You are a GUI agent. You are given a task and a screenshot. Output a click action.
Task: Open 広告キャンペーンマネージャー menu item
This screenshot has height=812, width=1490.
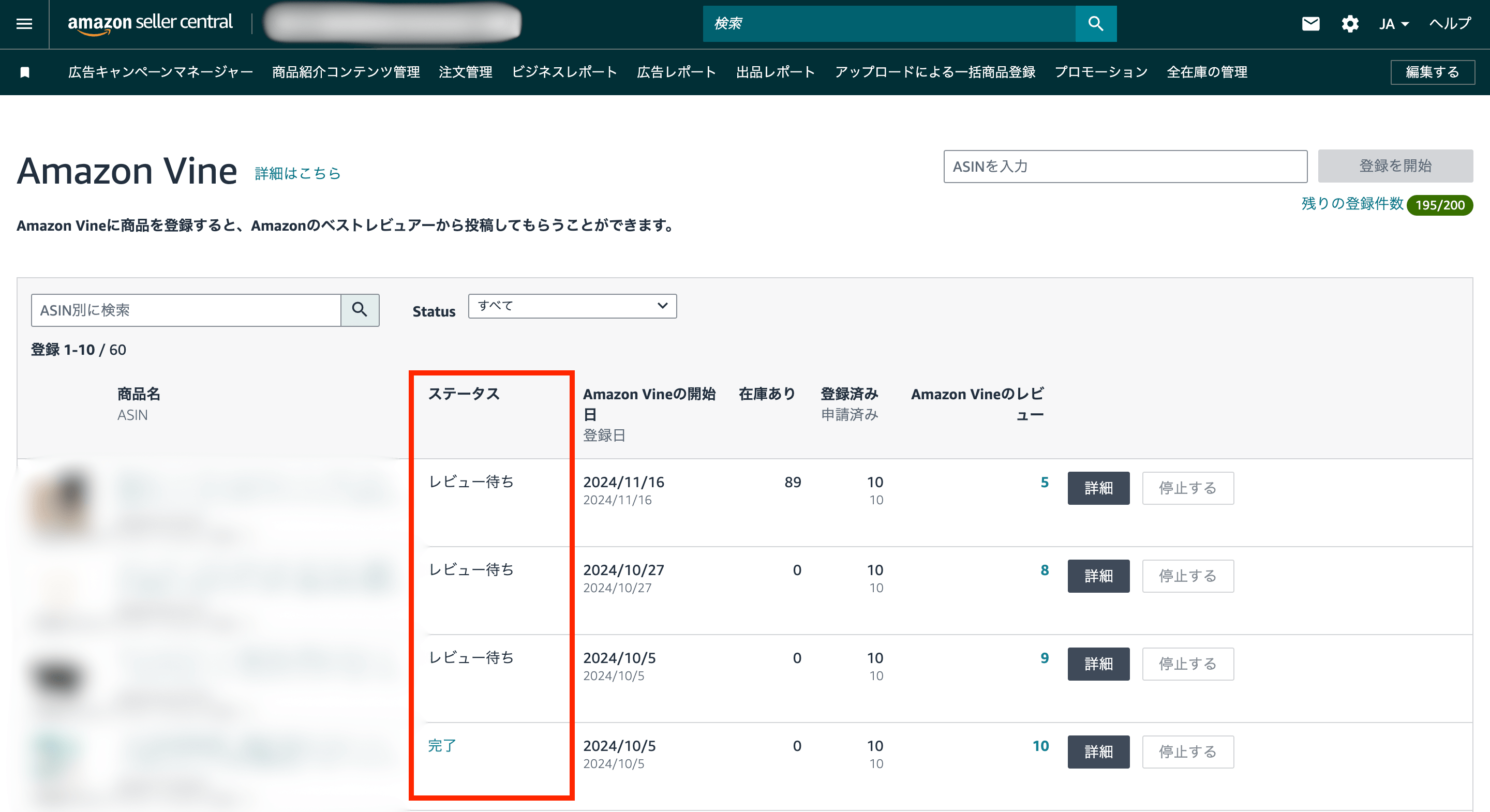click(x=160, y=72)
